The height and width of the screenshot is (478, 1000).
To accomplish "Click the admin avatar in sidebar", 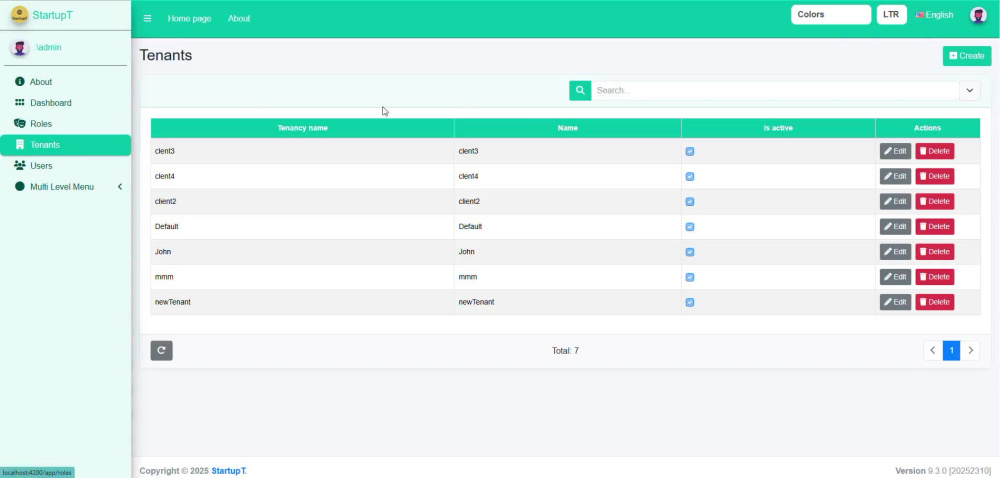I will (19, 48).
